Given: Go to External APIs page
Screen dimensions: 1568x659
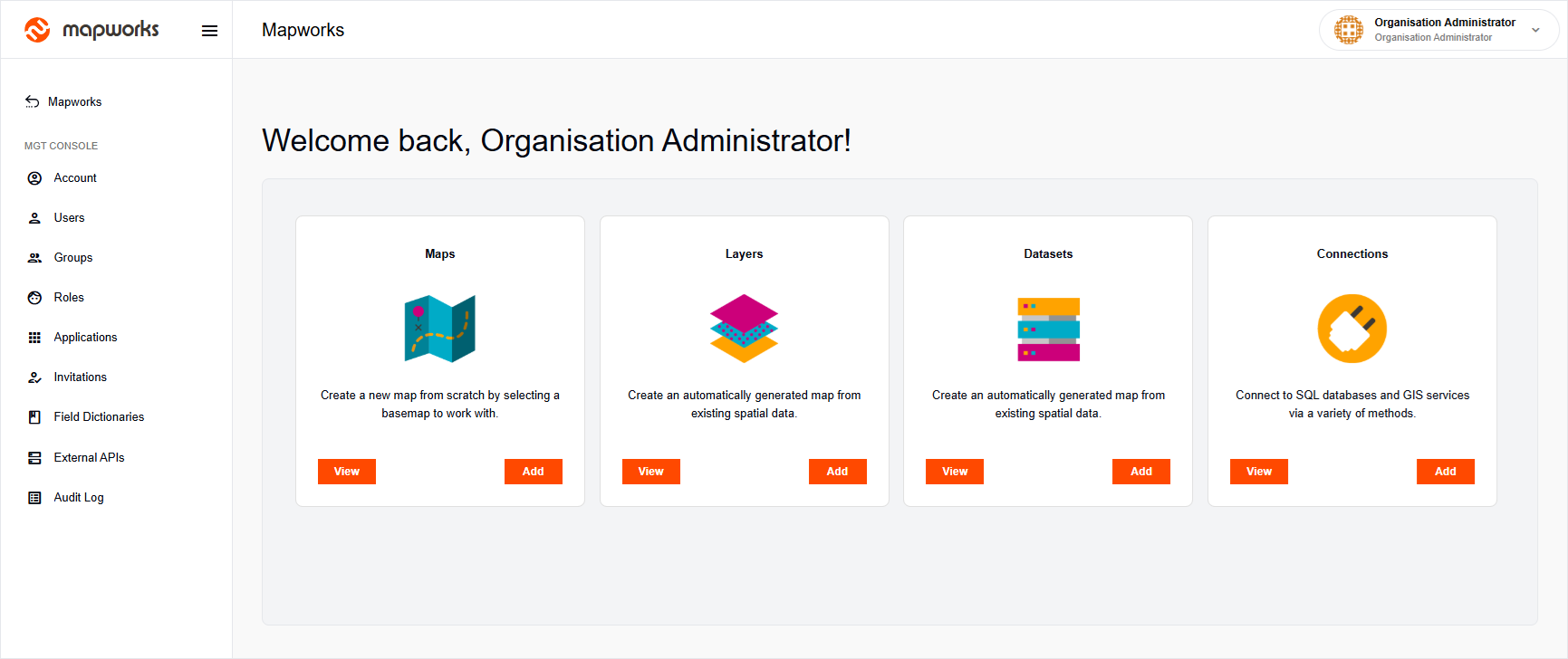Looking at the screenshot, I should point(89,458).
